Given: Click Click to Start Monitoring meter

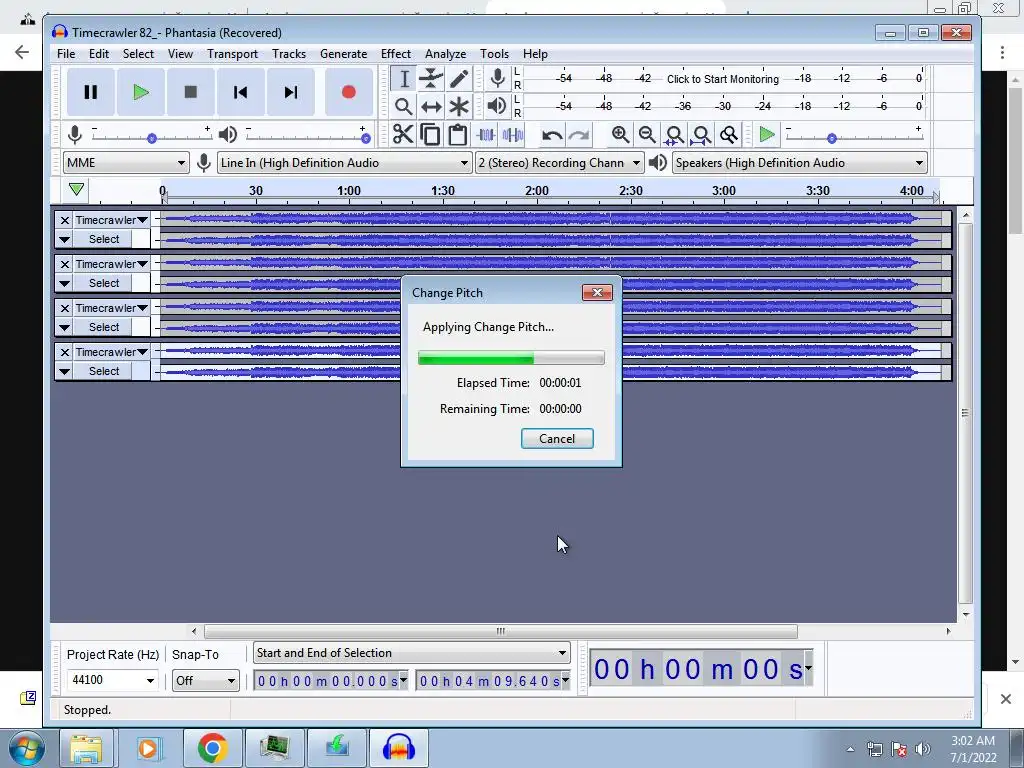Looking at the screenshot, I should pyautogui.click(x=722, y=79).
